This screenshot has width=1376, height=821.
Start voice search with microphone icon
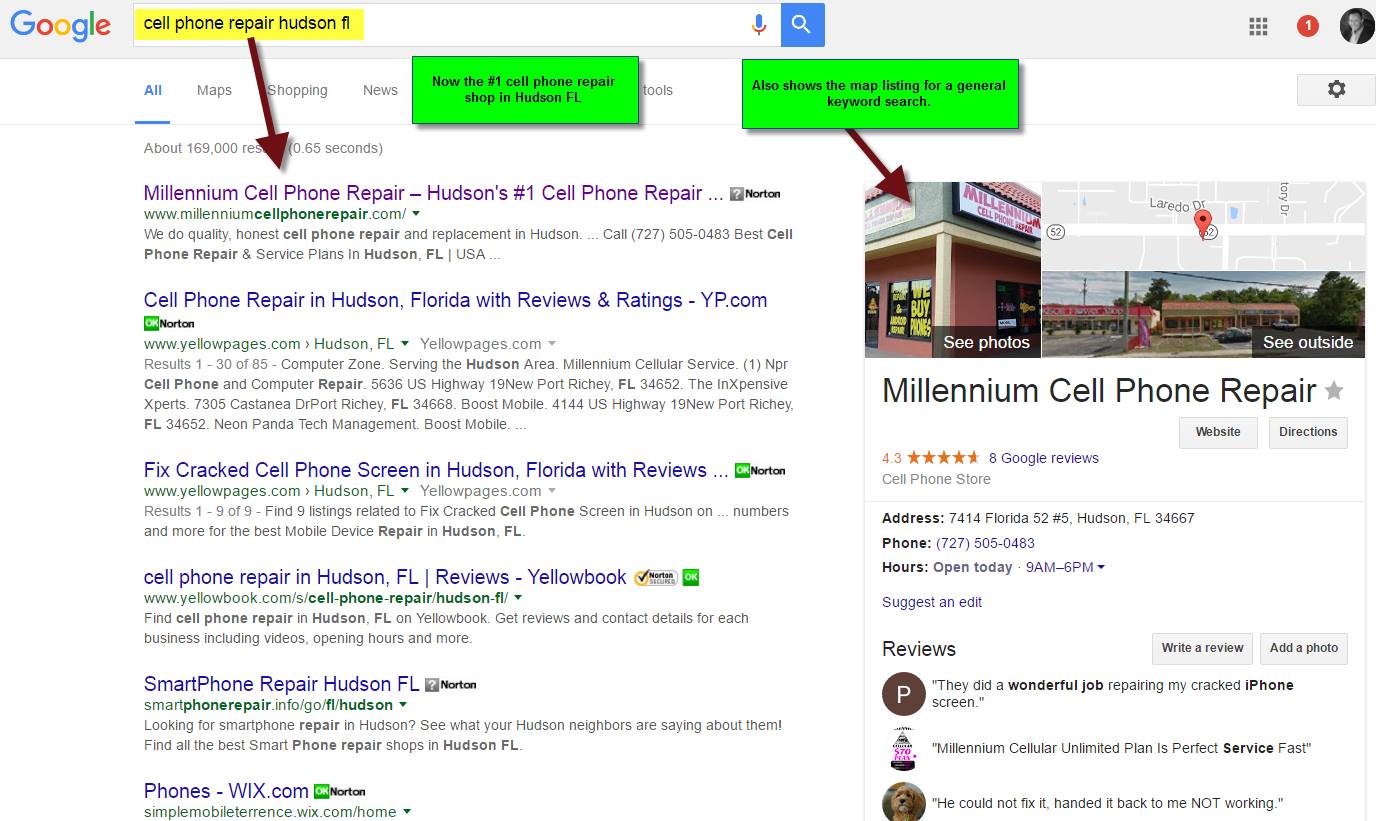click(759, 25)
